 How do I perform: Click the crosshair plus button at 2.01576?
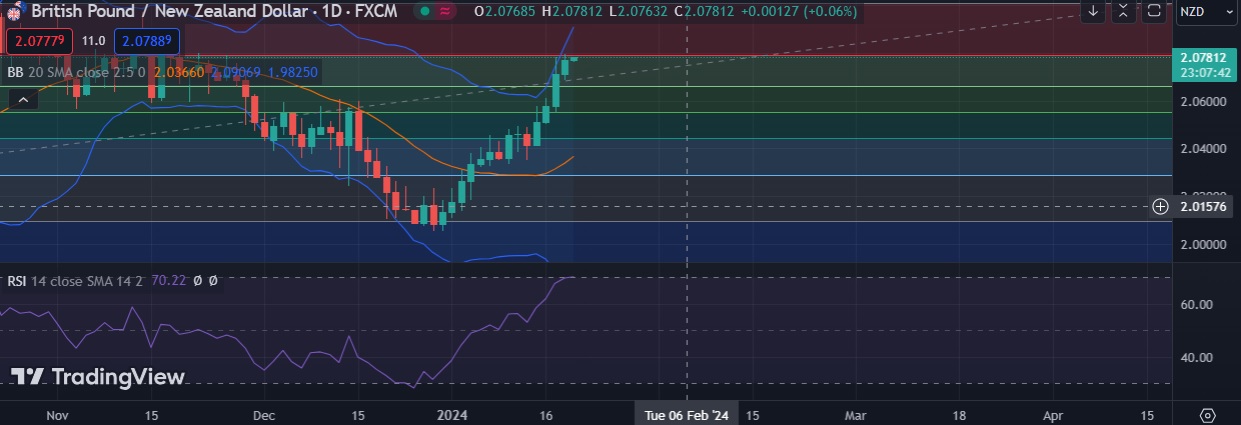(1161, 206)
